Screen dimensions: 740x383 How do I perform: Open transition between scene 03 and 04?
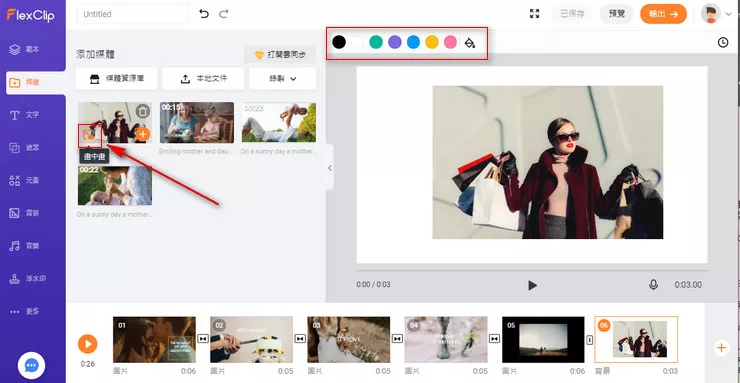[397, 339]
